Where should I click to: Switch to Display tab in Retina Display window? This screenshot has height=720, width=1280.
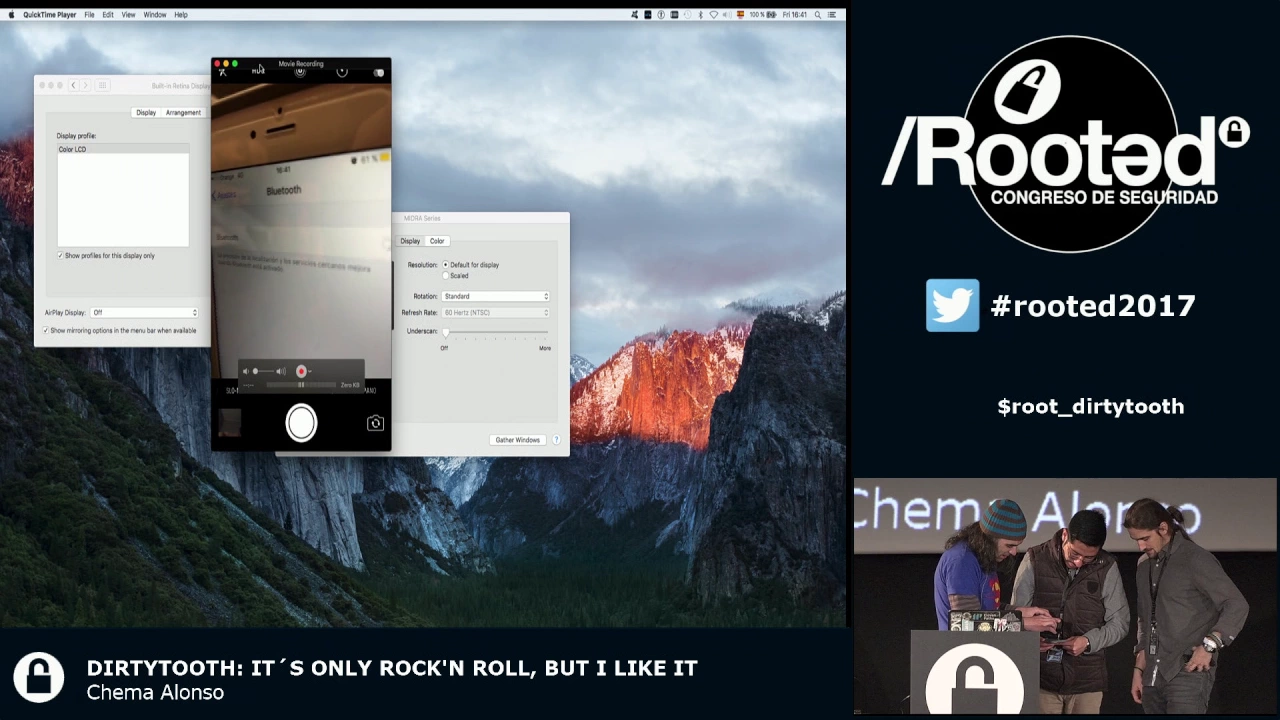(x=146, y=113)
